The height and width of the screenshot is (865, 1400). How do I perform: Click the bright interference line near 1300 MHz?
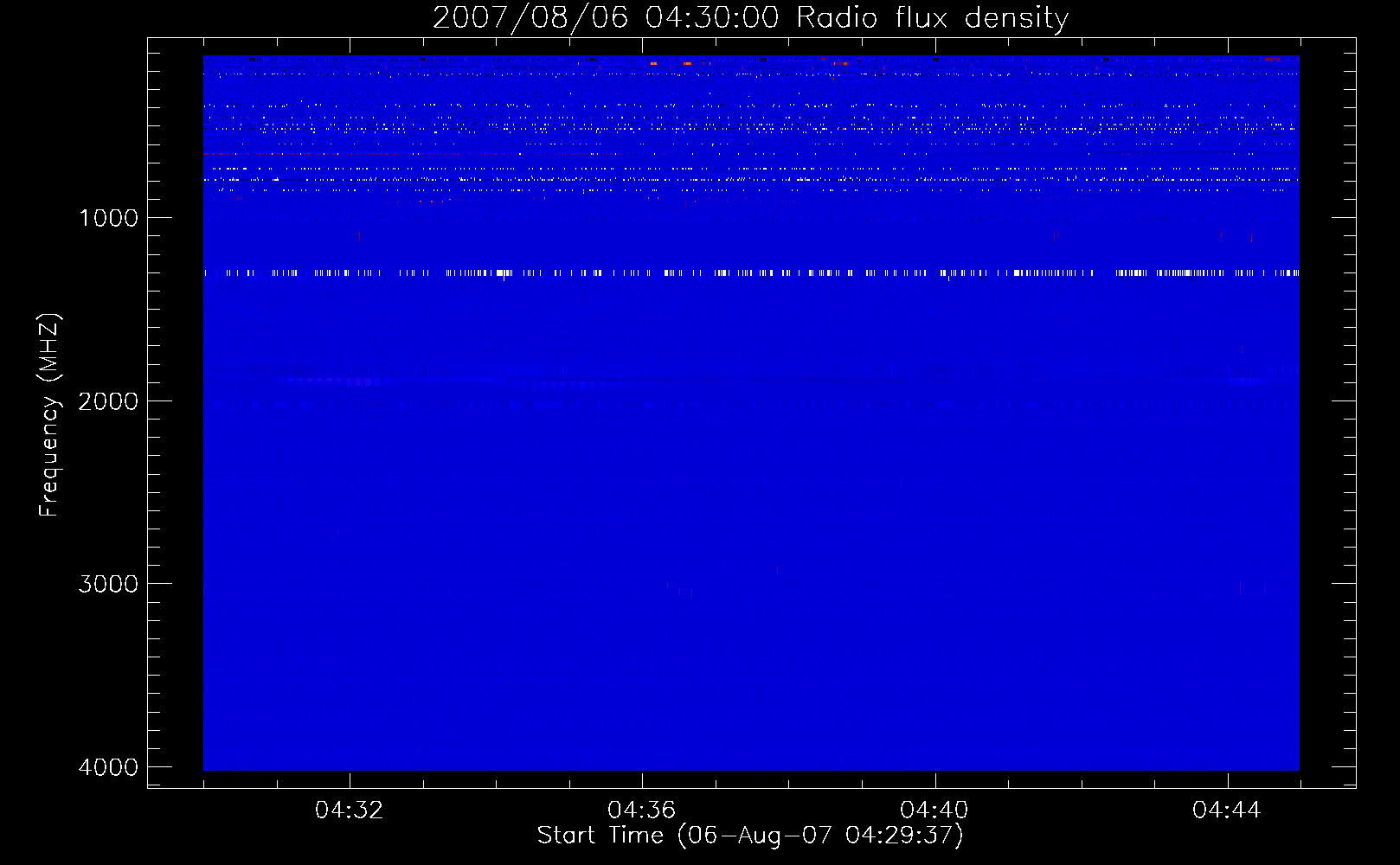(751, 273)
